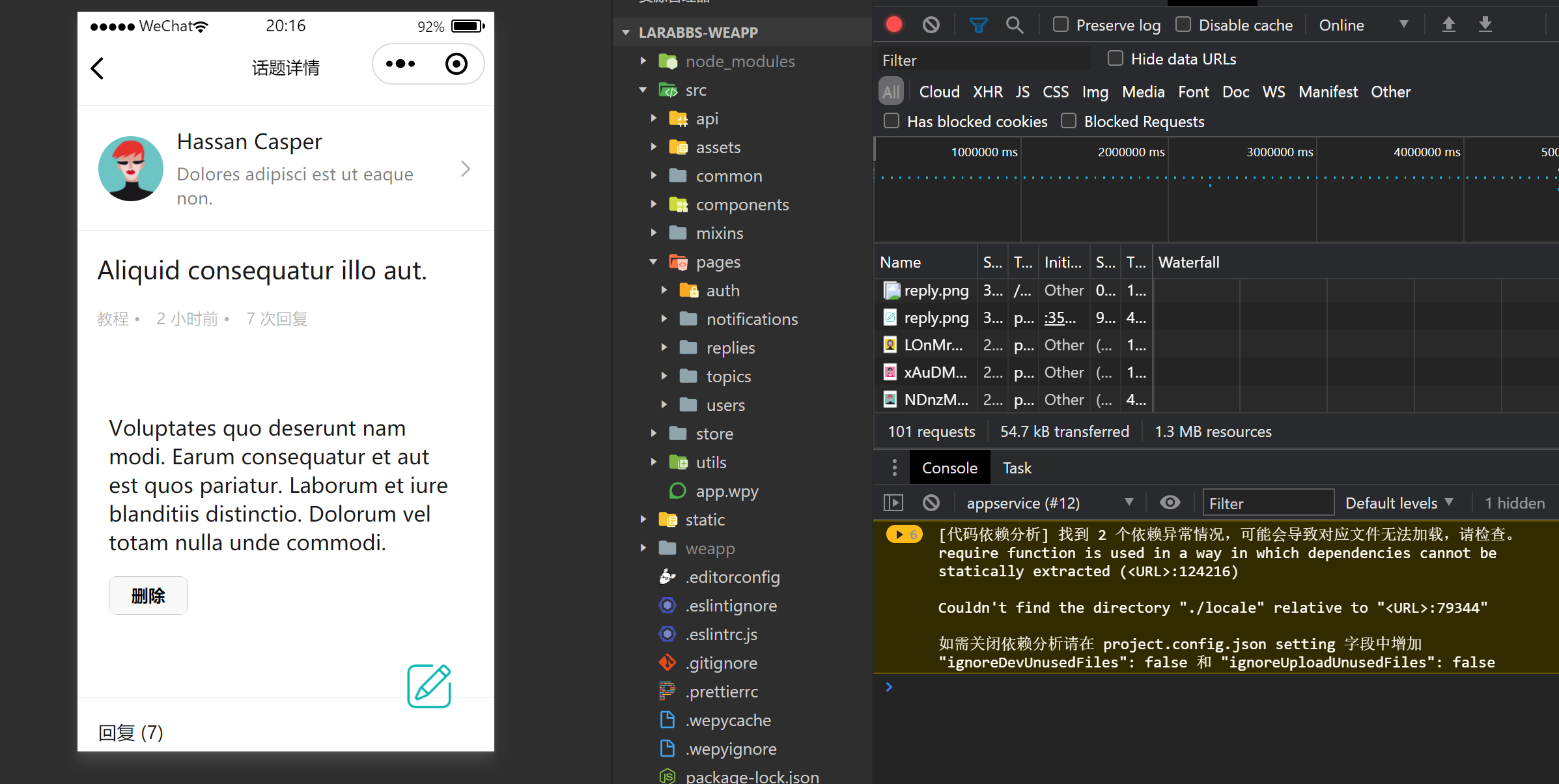Image resolution: width=1559 pixels, height=784 pixels.
Task: Filter requests by XHR
Action: [987, 92]
